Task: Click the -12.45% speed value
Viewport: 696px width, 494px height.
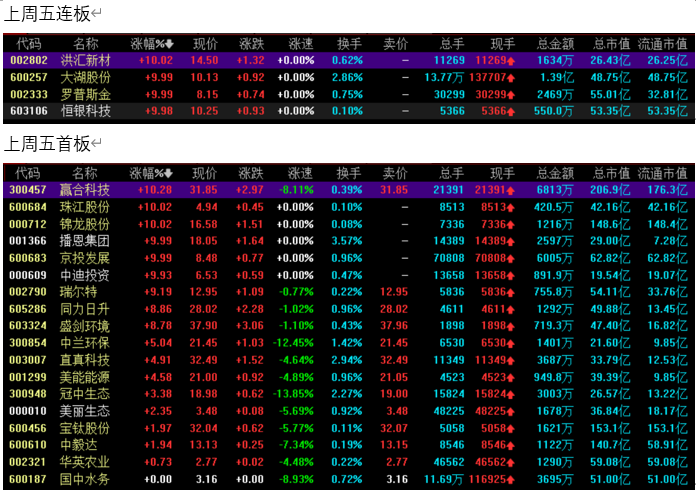Action: (293, 343)
